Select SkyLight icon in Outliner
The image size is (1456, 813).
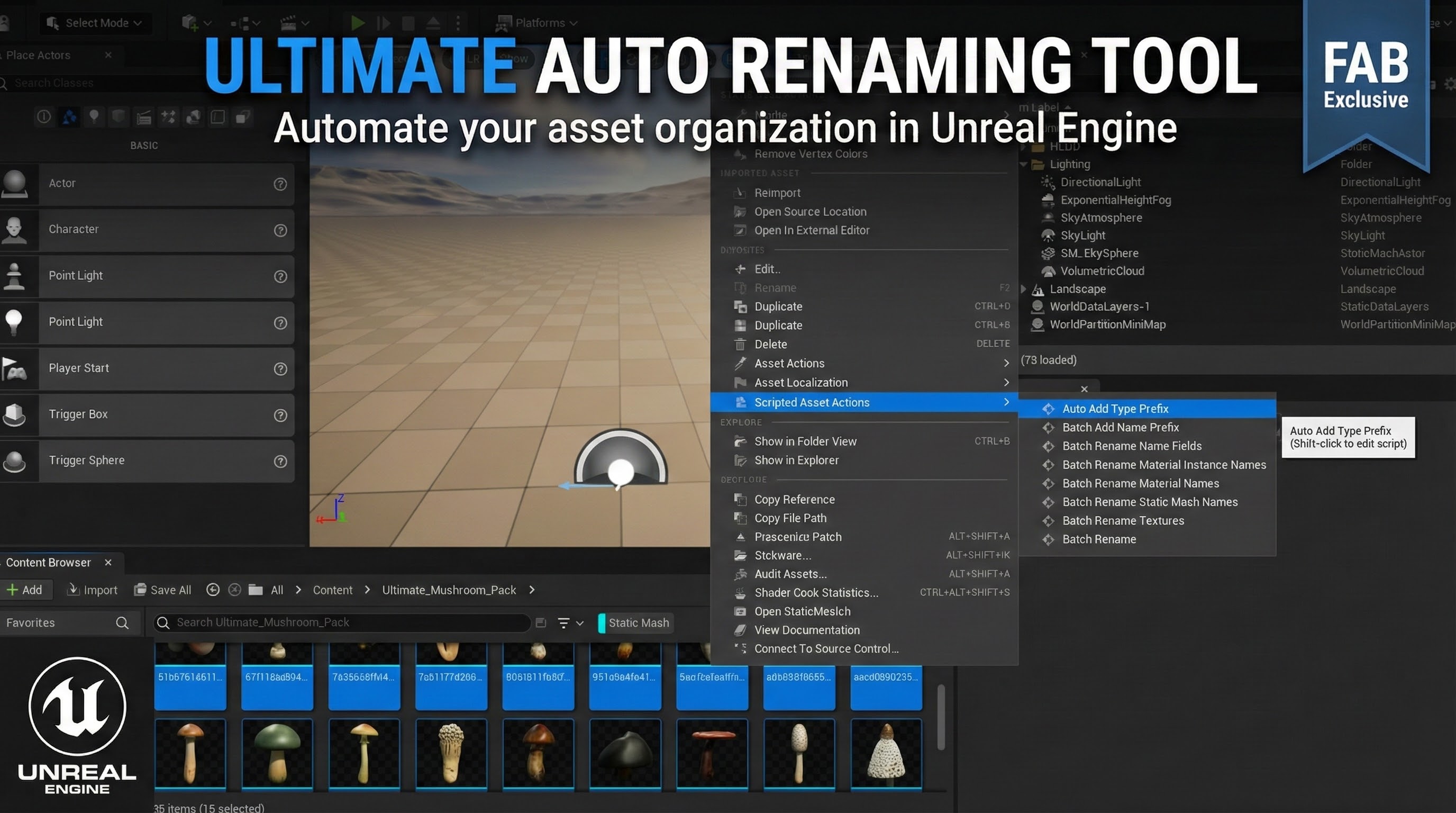tap(1048, 235)
